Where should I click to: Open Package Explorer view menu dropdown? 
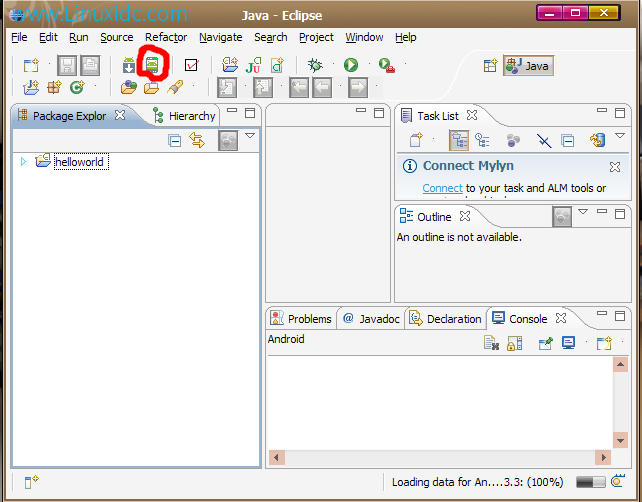coord(250,136)
